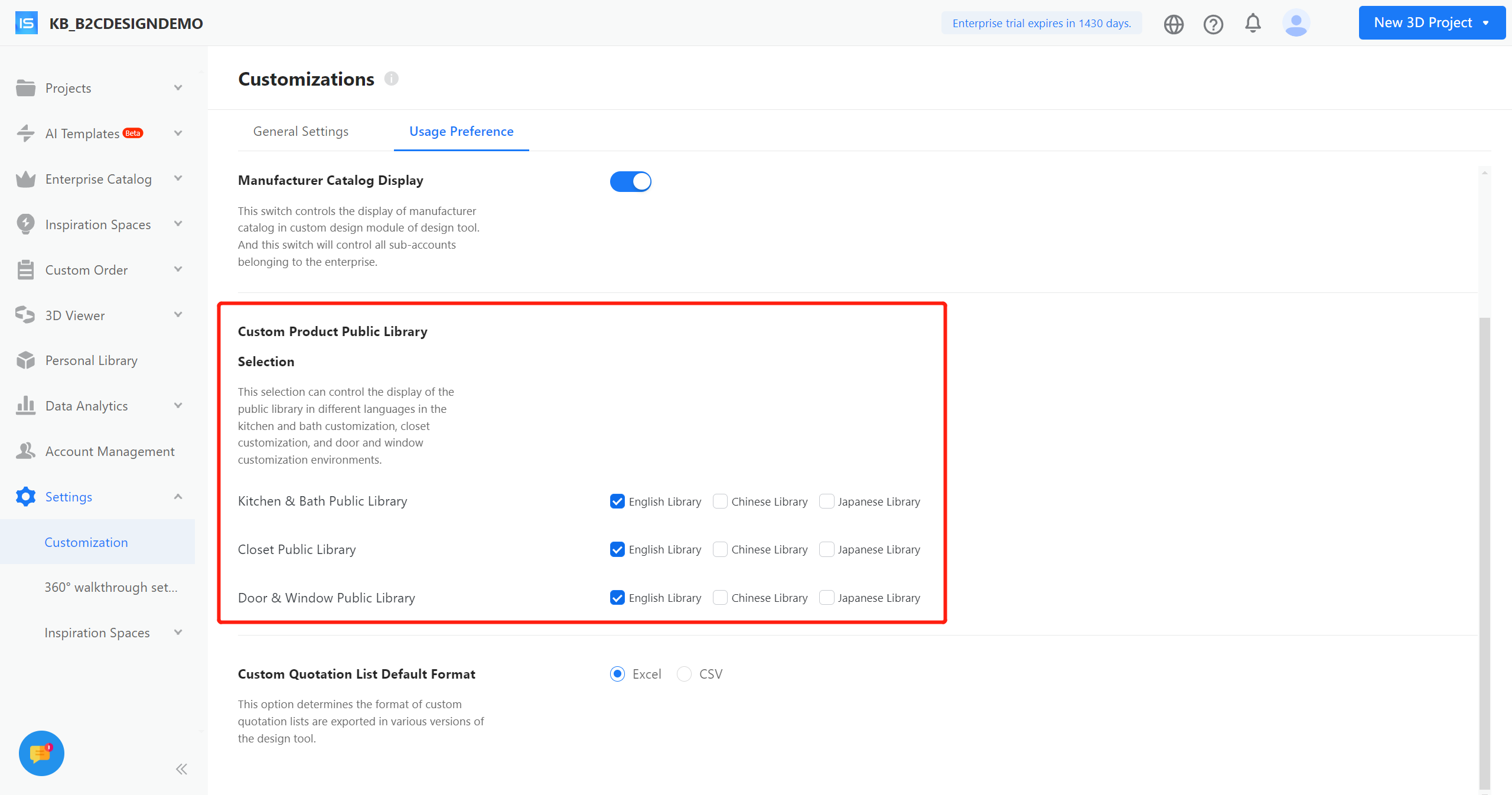1512x795 pixels.
Task: Open the help question mark icon
Action: pos(1213,24)
